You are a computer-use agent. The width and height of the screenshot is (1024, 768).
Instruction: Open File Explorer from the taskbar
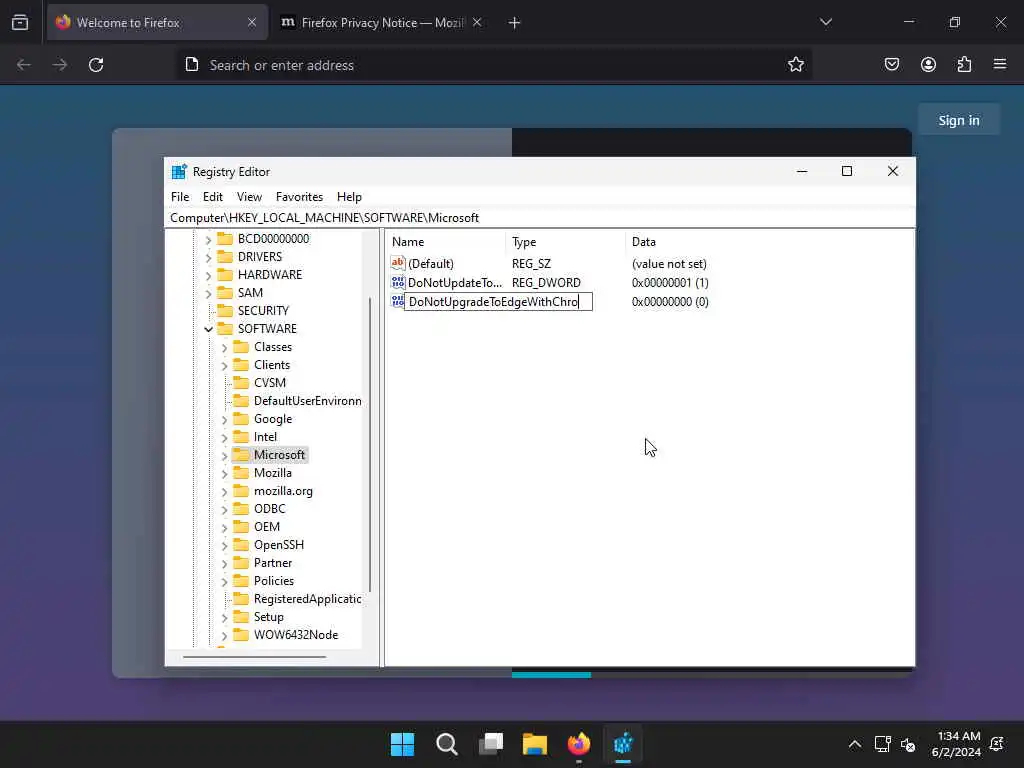[535, 744]
